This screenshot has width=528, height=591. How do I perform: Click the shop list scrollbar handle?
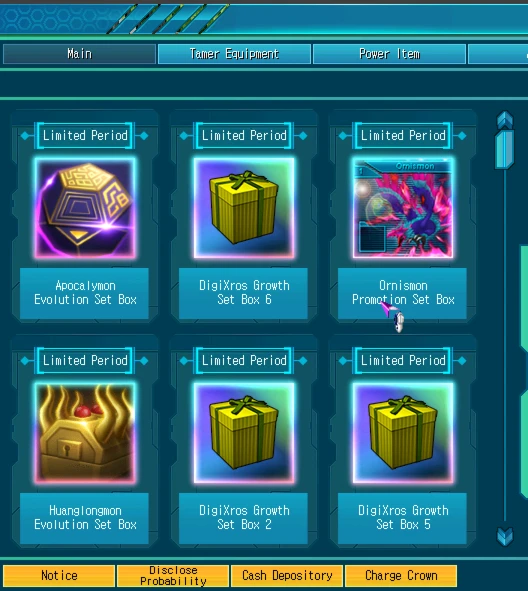click(505, 149)
